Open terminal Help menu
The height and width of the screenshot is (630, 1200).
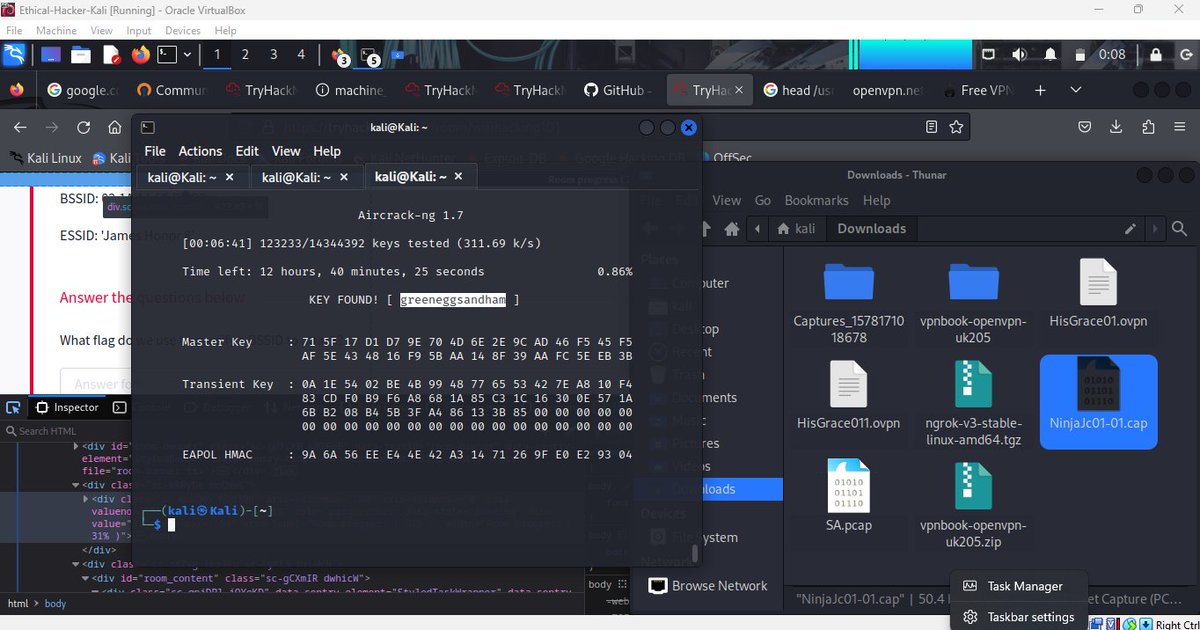point(327,151)
